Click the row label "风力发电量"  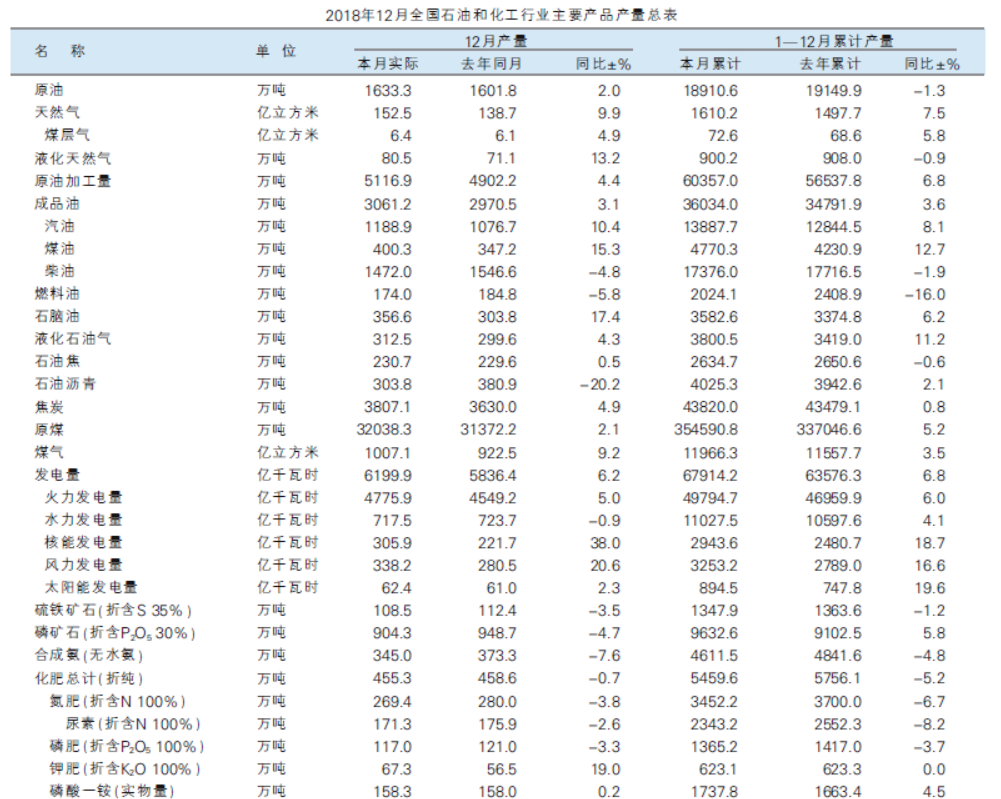coord(83,565)
